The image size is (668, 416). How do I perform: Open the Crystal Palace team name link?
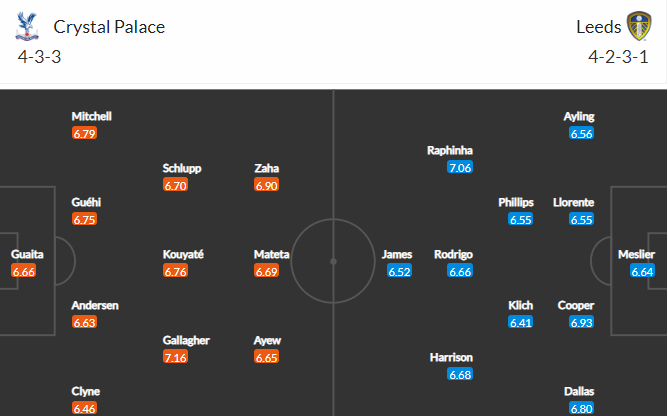[x=109, y=27]
